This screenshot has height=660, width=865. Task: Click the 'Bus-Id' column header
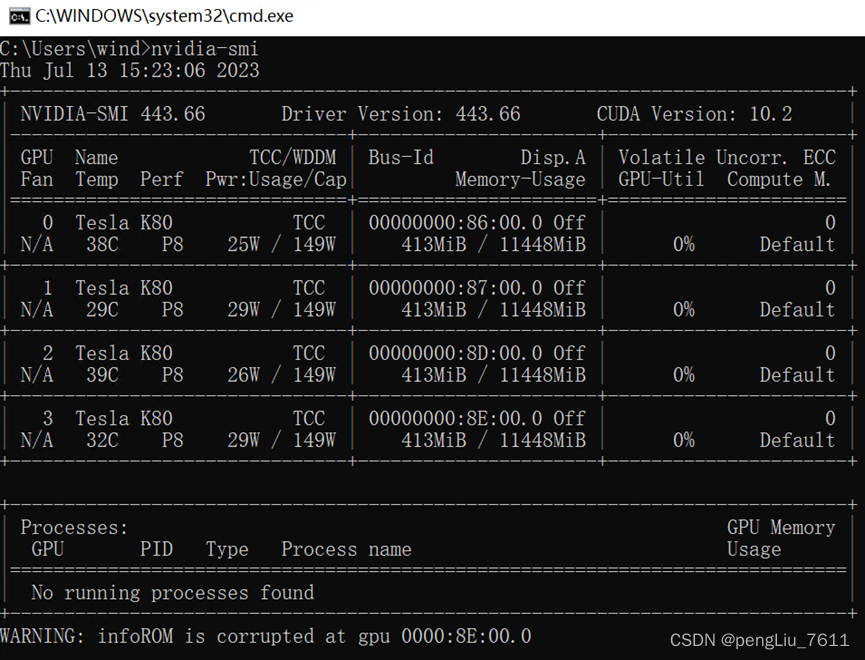(x=401, y=158)
